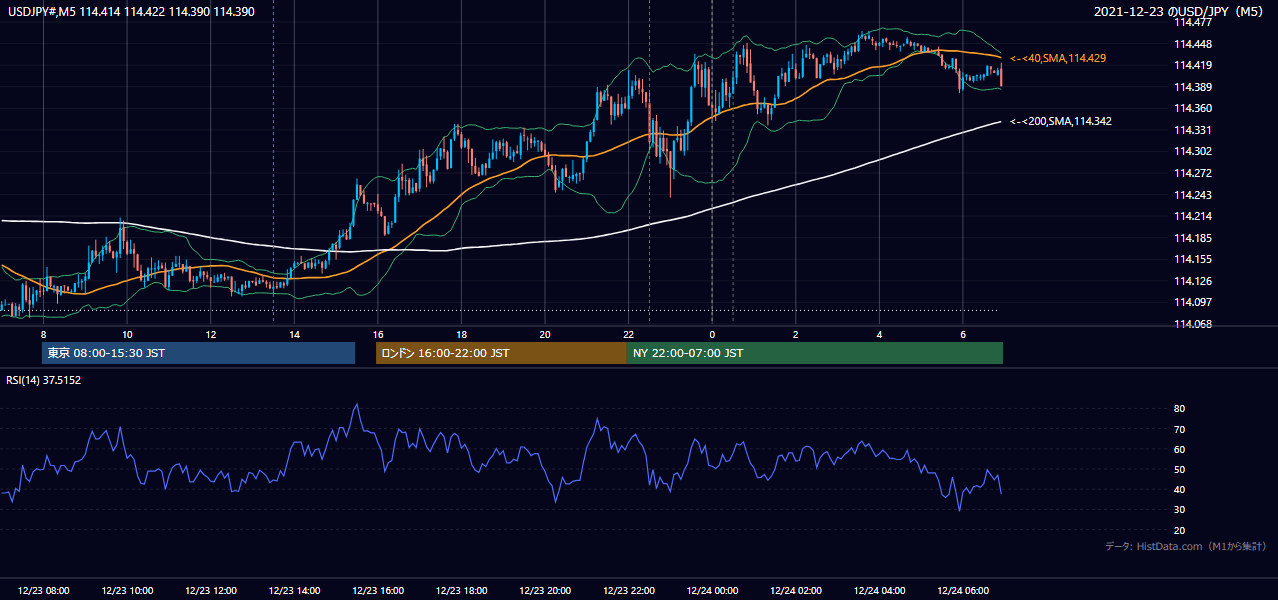Click hour label 16 under the price chart
The height and width of the screenshot is (600, 1278).
(x=377, y=334)
